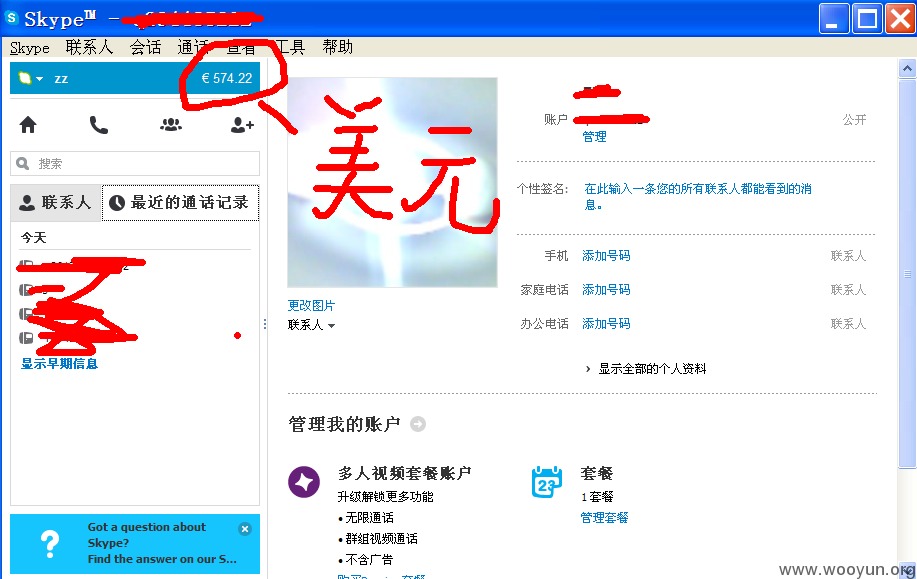Click the status leaf icon next to zz

point(25,78)
